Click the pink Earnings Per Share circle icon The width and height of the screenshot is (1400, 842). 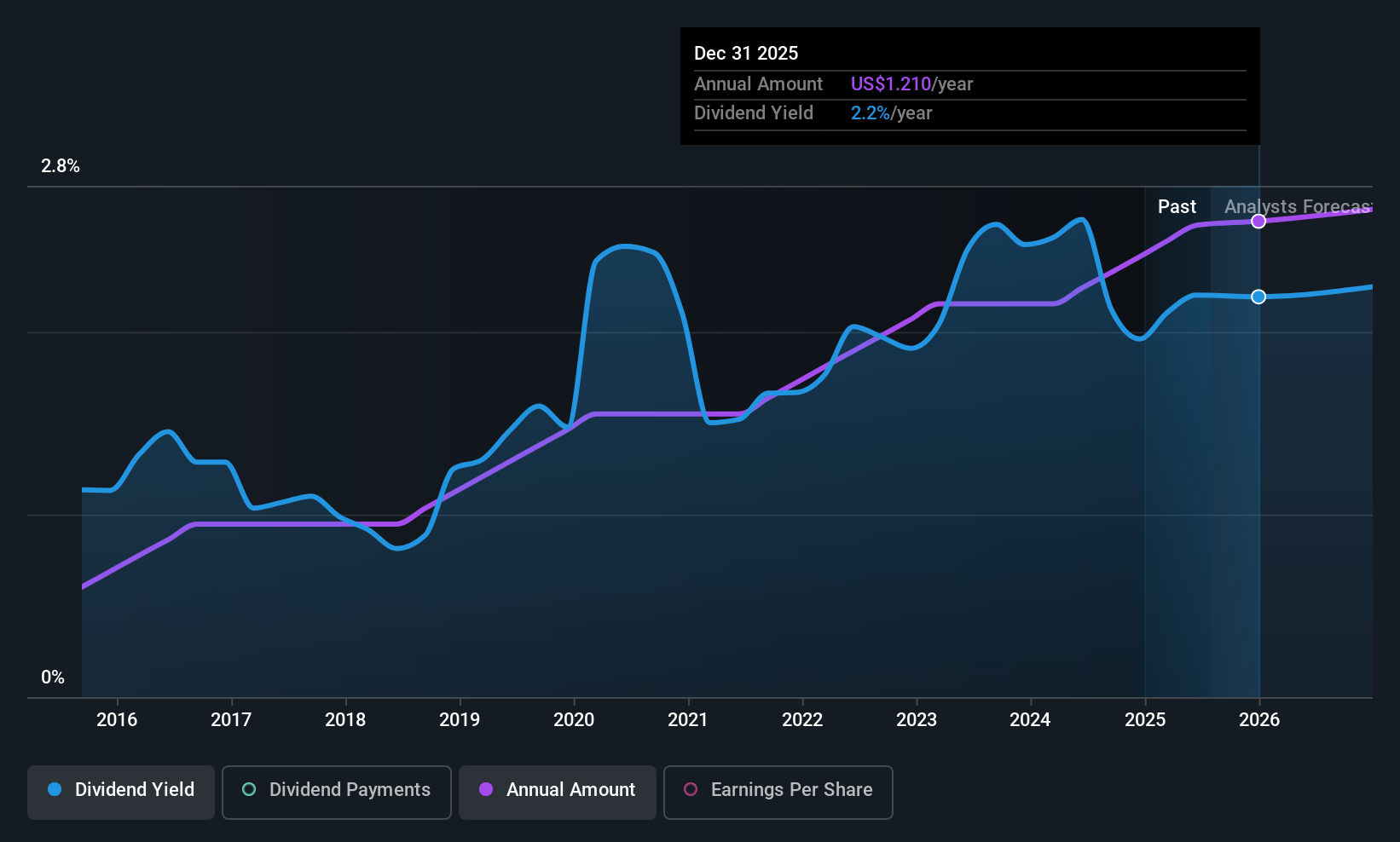click(691, 790)
